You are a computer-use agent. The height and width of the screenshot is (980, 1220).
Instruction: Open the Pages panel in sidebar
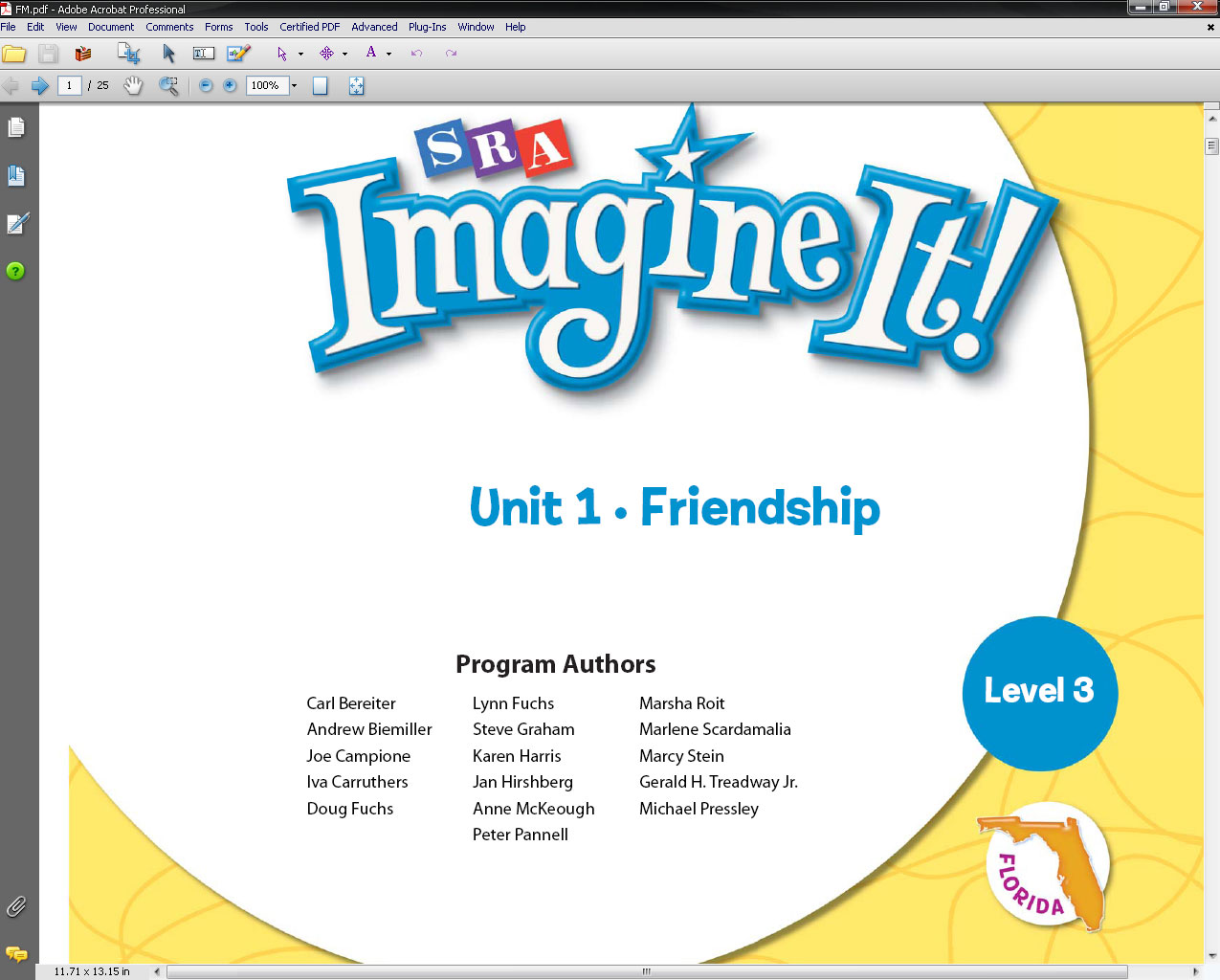[x=16, y=127]
